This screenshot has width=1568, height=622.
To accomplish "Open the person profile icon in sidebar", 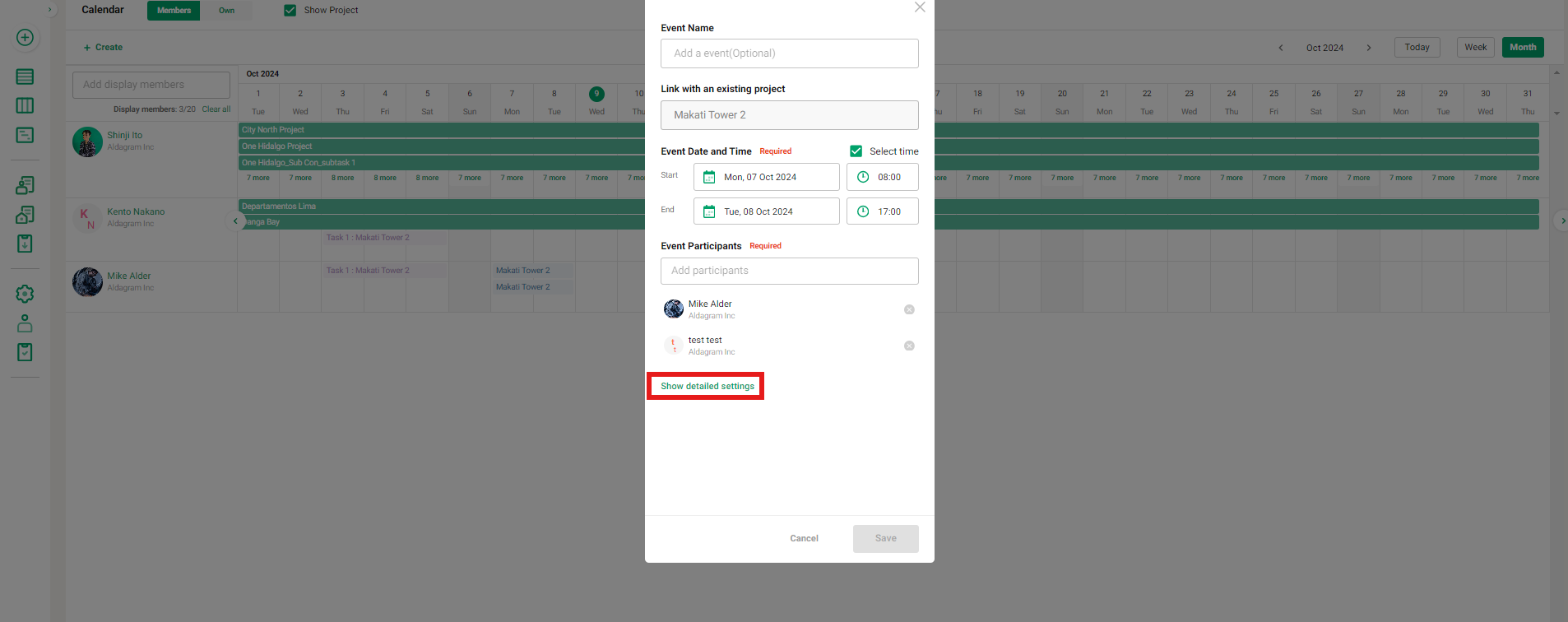I will pos(25,323).
